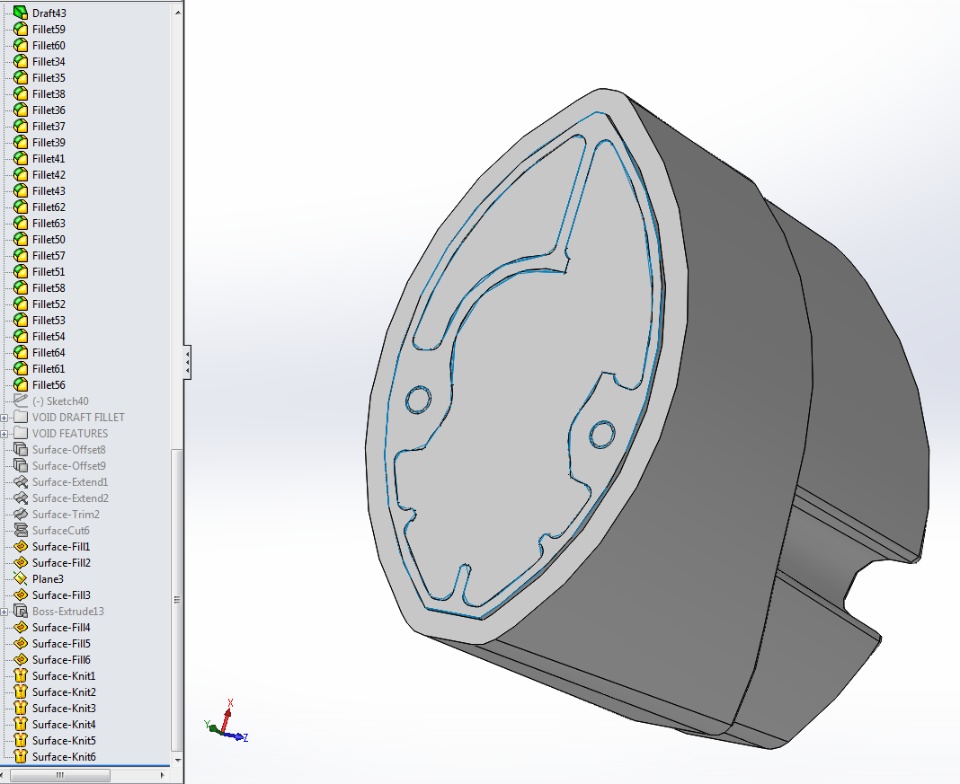Select Fillet39 in the feature tree
The image size is (960, 784).
tap(49, 143)
